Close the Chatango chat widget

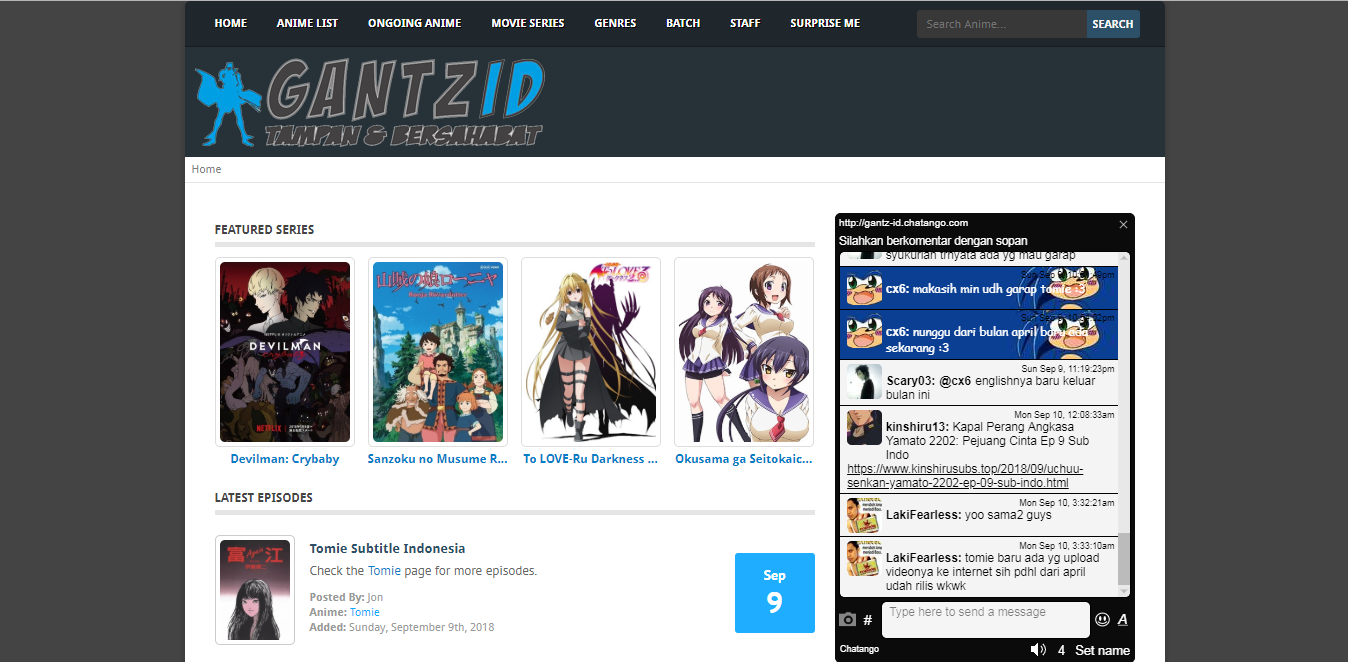(x=1123, y=224)
